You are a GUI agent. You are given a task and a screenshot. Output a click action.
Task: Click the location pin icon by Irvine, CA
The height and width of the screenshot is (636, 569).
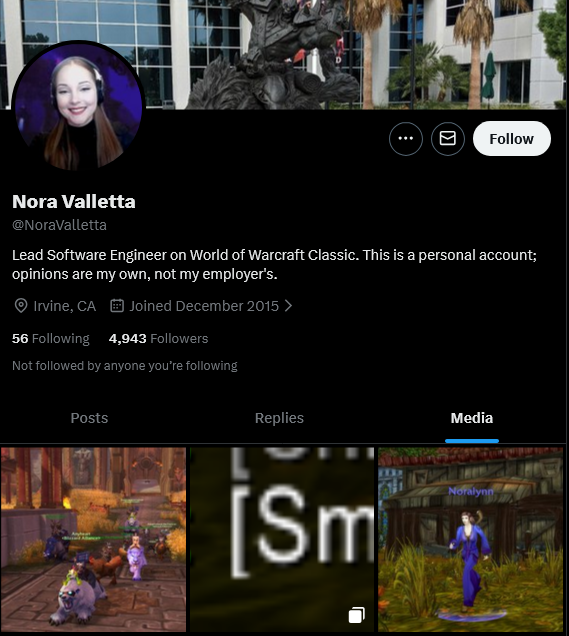[x=21, y=306]
